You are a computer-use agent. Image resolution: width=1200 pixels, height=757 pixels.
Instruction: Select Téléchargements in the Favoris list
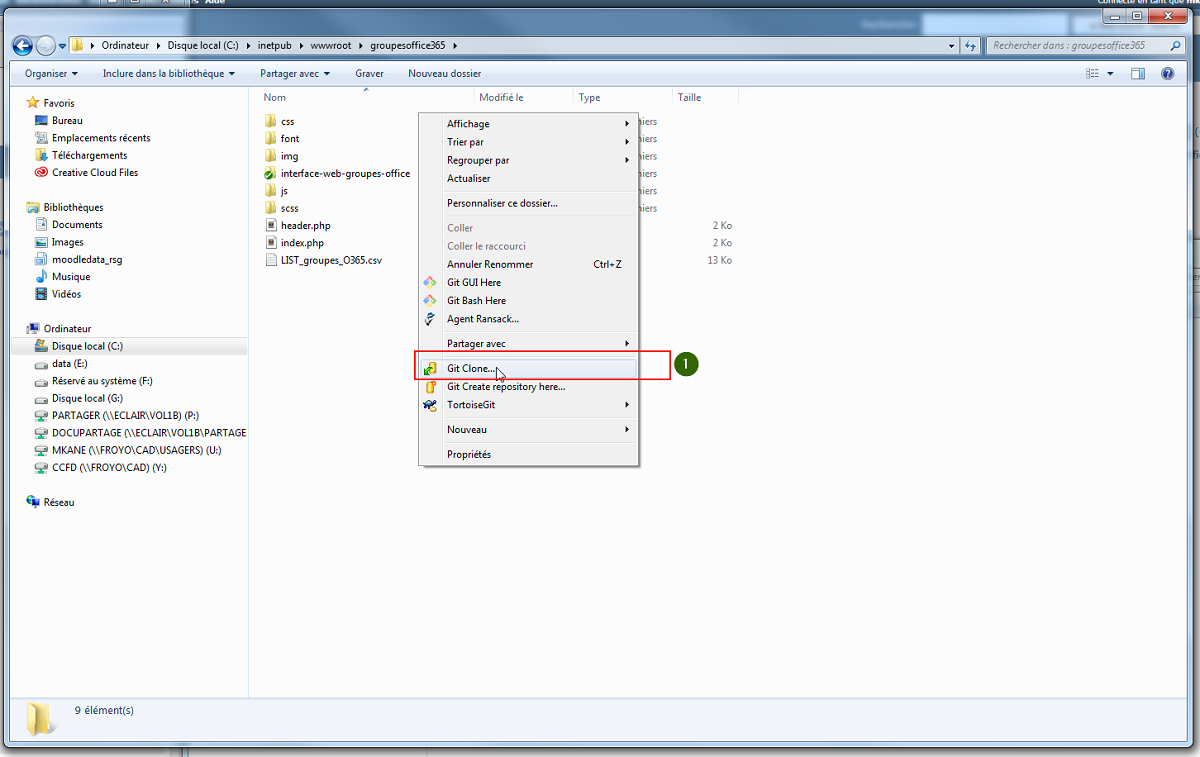tap(89, 156)
